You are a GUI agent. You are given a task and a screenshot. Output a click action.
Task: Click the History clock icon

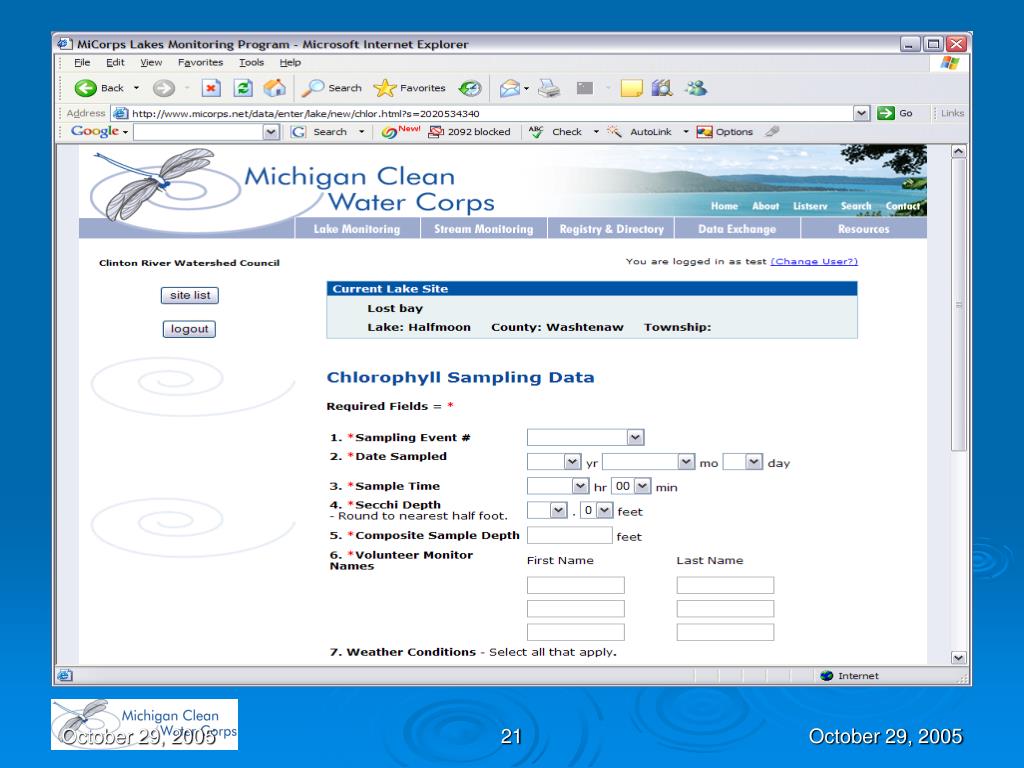click(470, 88)
